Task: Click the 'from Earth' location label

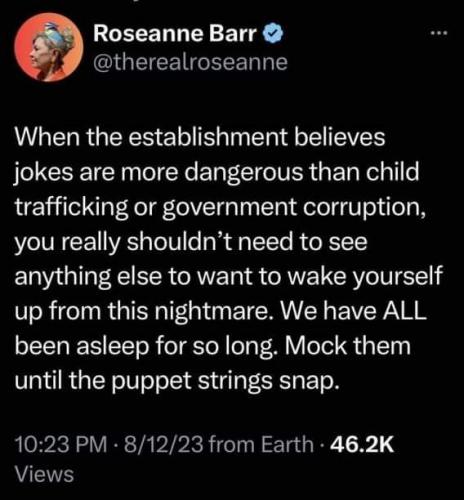Action: 262,445
